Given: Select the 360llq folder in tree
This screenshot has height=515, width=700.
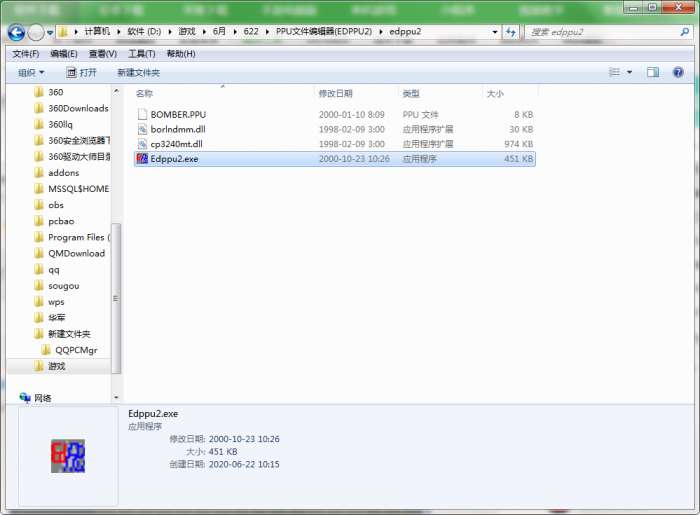Looking at the screenshot, I should 60,125.
